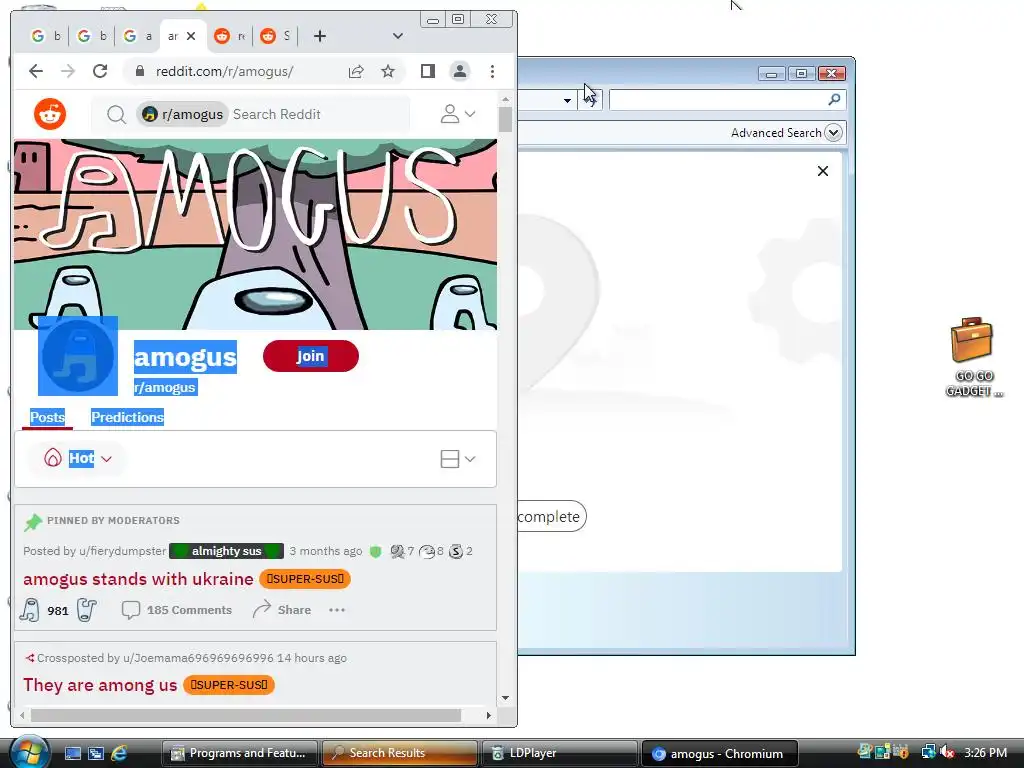Image resolution: width=1024 pixels, height=768 pixels.
Task: Click Show Desktop quick launch icon
Action: click(72, 753)
